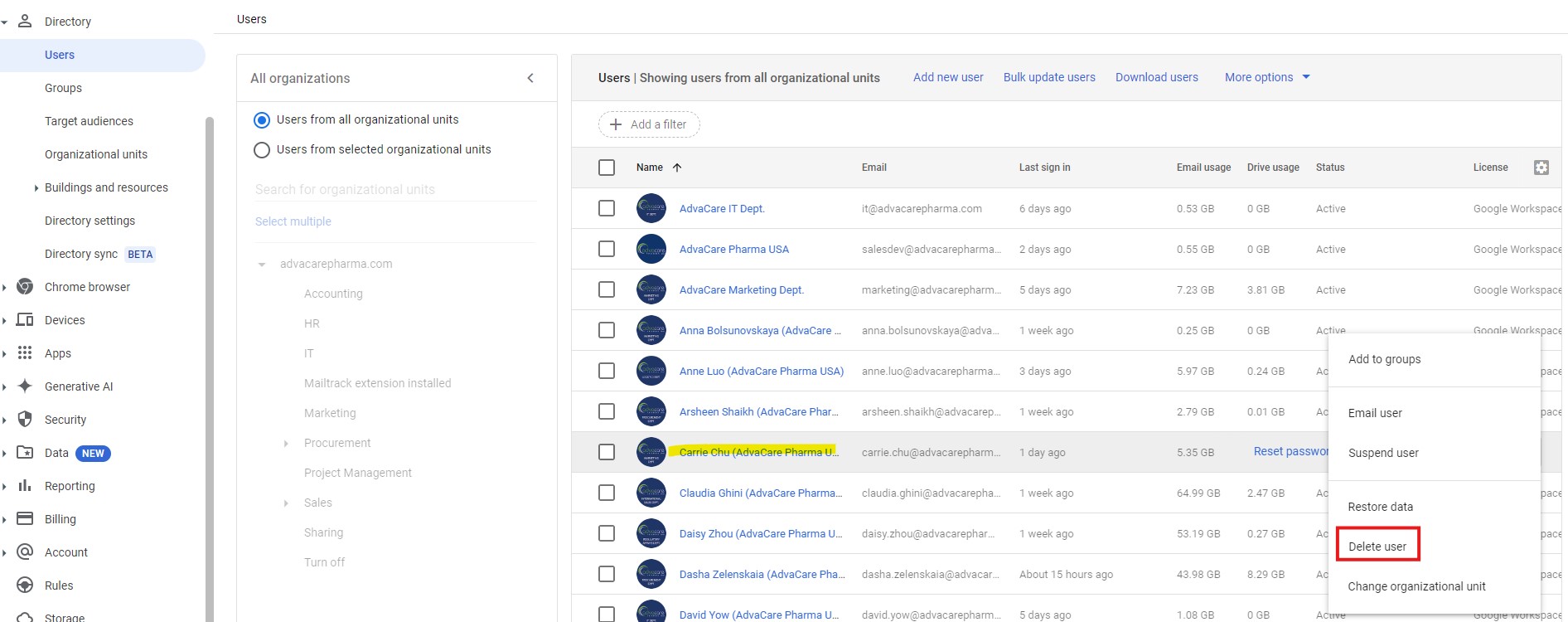This screenshot has width=1568, height=622.
Task: Click AdvaCare IT Dept. avatar
Action: (651, 208)
